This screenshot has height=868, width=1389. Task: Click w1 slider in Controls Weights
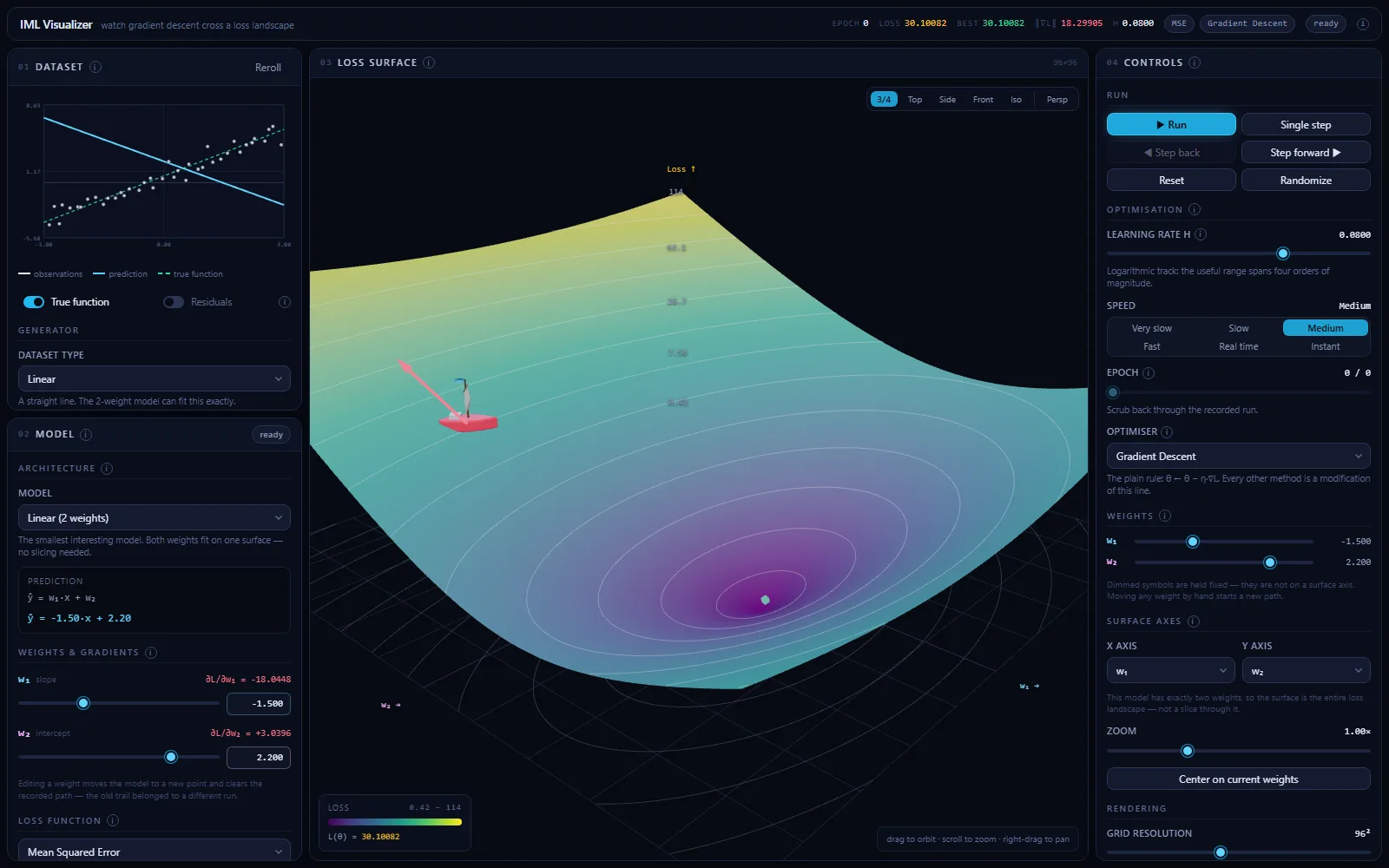tap(1224, 542)
